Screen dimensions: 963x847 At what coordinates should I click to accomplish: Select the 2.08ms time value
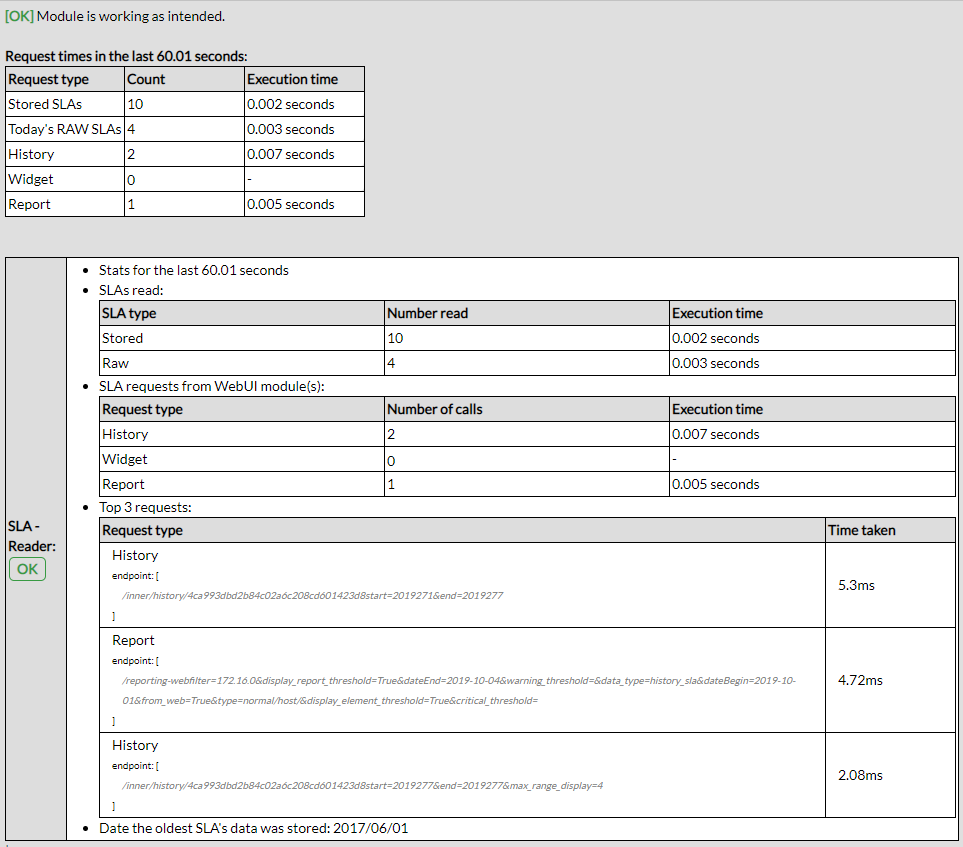click(860, 775)
